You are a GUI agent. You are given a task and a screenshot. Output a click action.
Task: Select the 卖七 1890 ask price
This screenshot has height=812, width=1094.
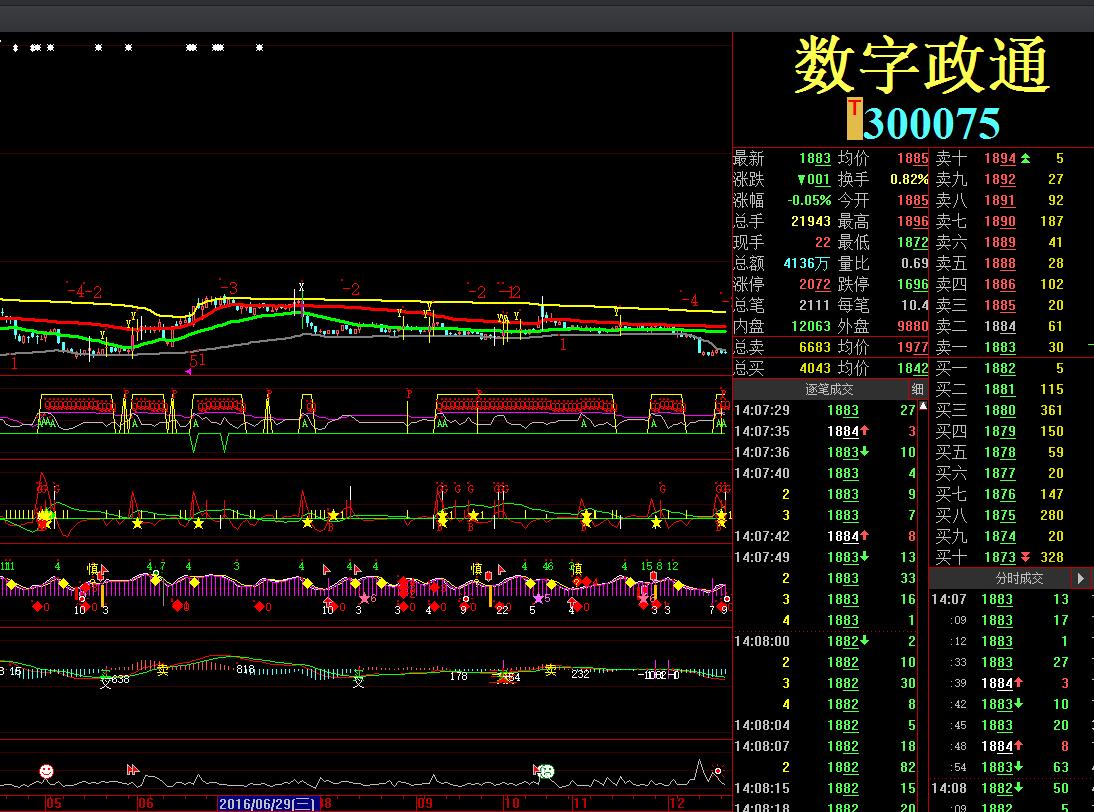tap(1000, 222)
